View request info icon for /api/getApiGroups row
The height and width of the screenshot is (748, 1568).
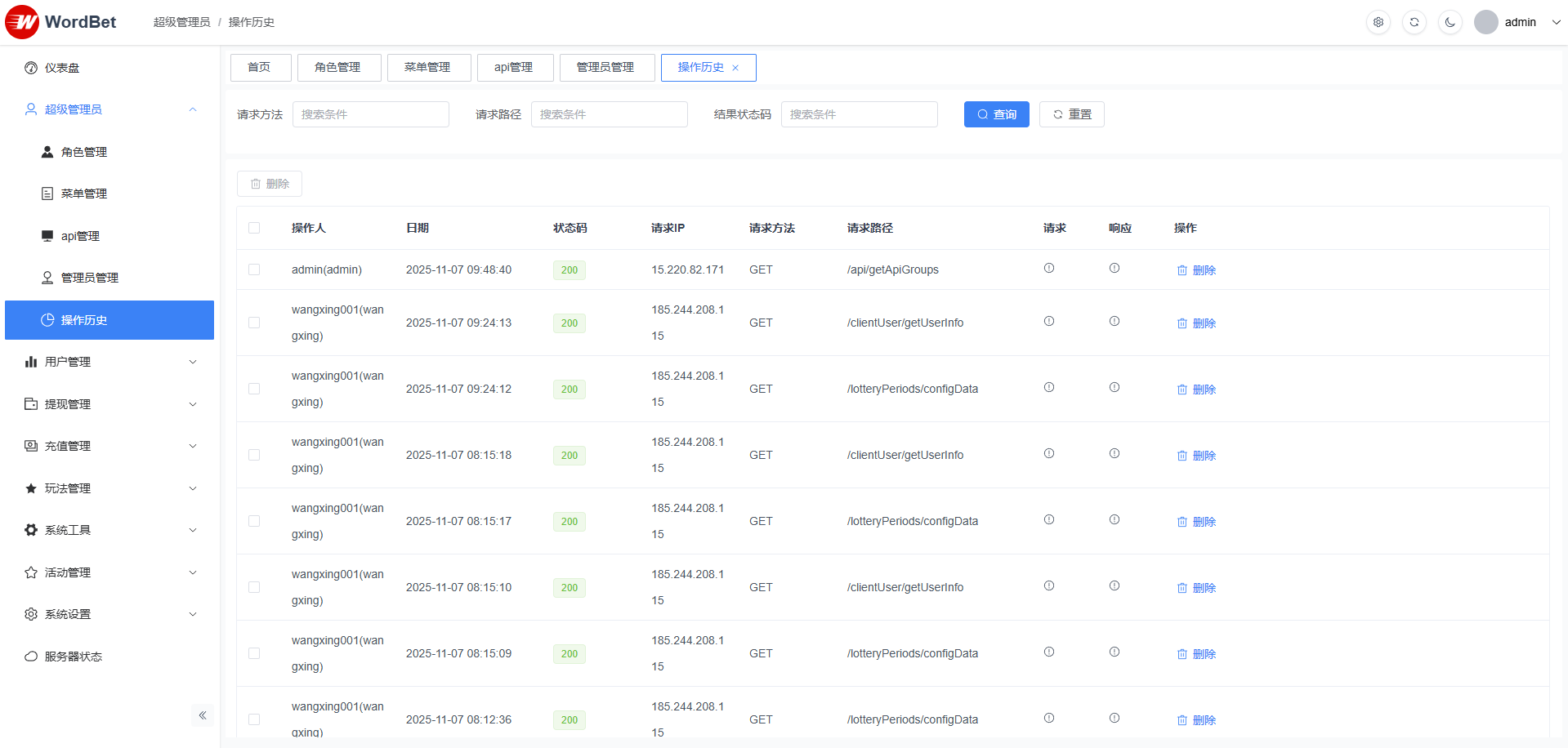pos(1048,269)
